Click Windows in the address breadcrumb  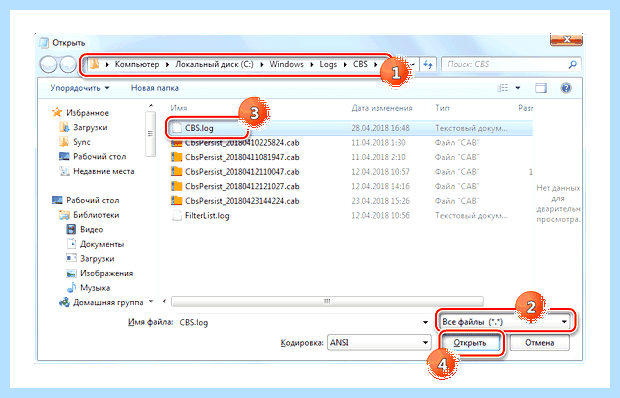click(286, 64)
